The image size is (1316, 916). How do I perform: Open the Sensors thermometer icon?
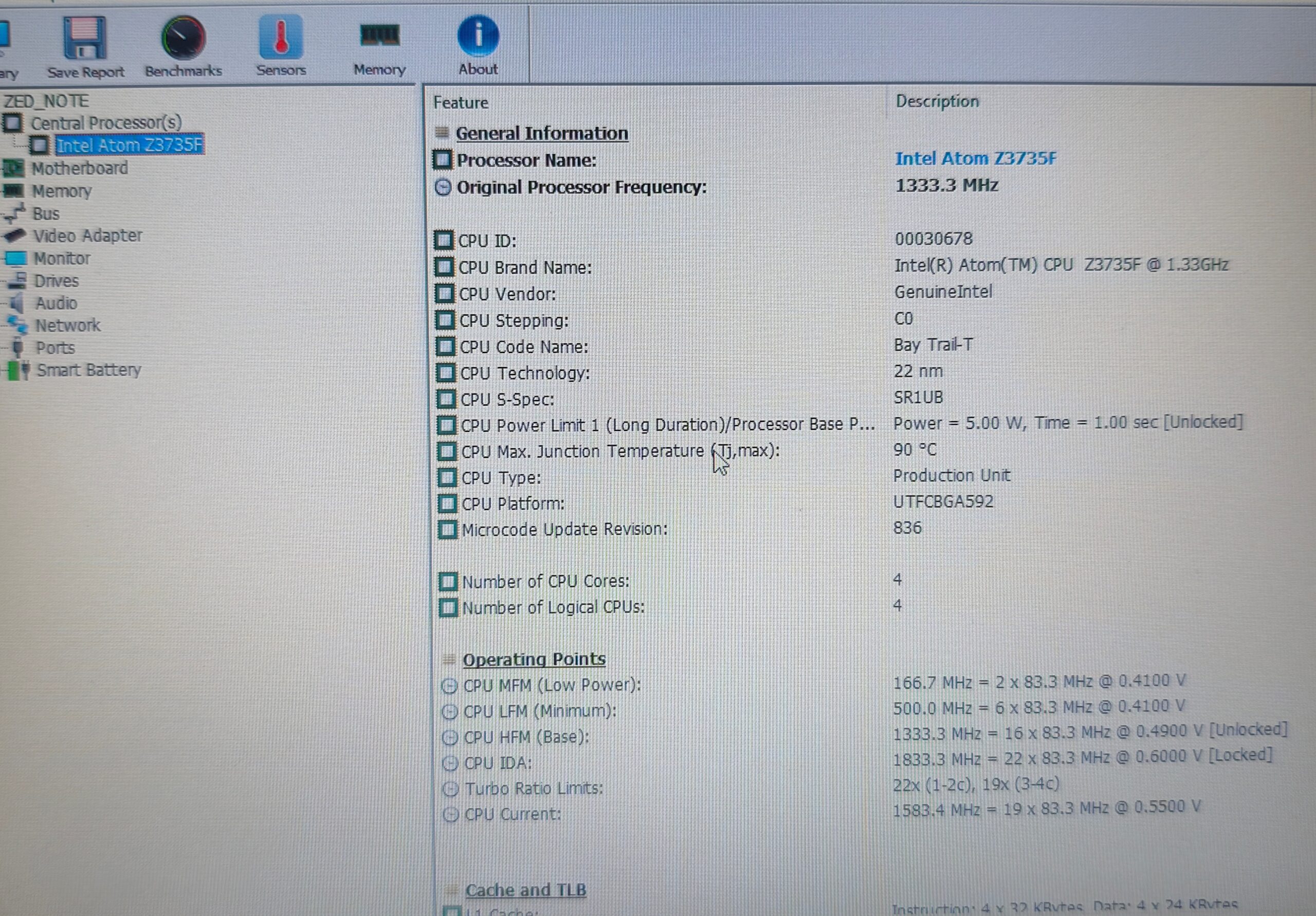click(x=280, y=37)
